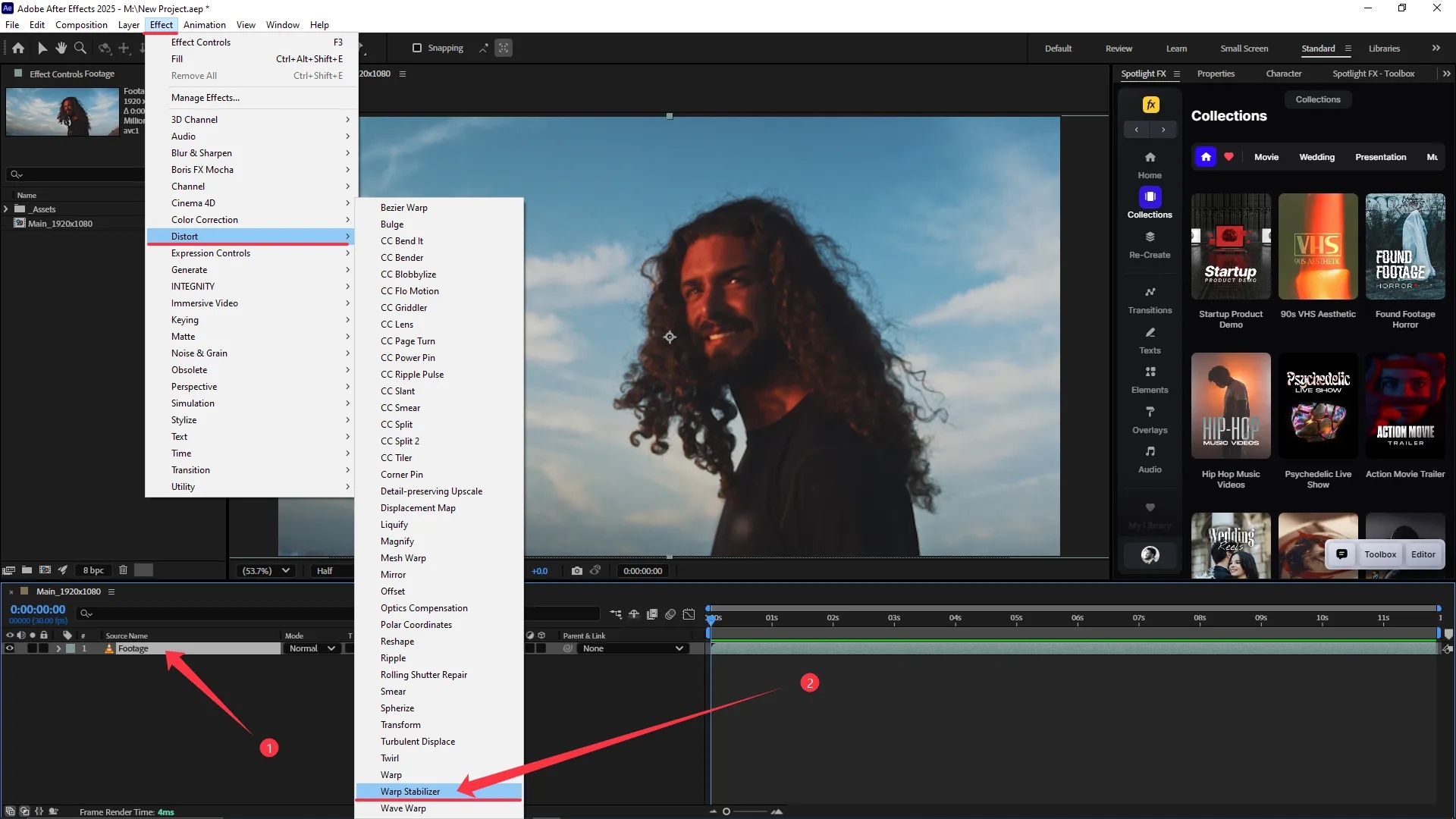Open the Blur & Sharpen effect submenu
Image resolution: width=1456 pixels, height=819 pixels.
click(x=251, y=153)
